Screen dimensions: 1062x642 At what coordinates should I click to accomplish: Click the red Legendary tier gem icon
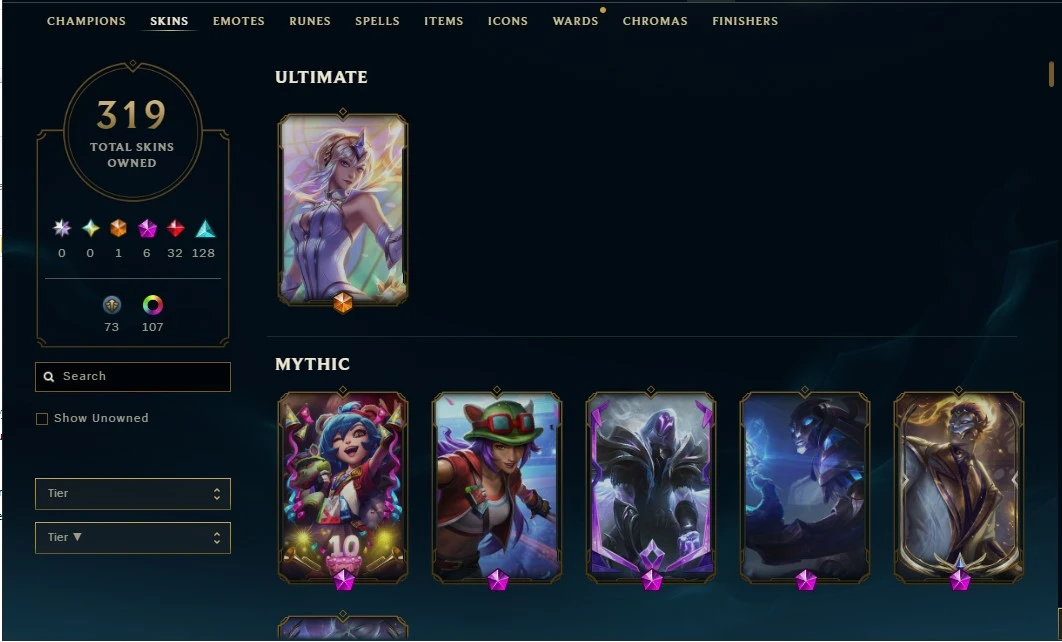pyautogui.click(x=175, y=229)
